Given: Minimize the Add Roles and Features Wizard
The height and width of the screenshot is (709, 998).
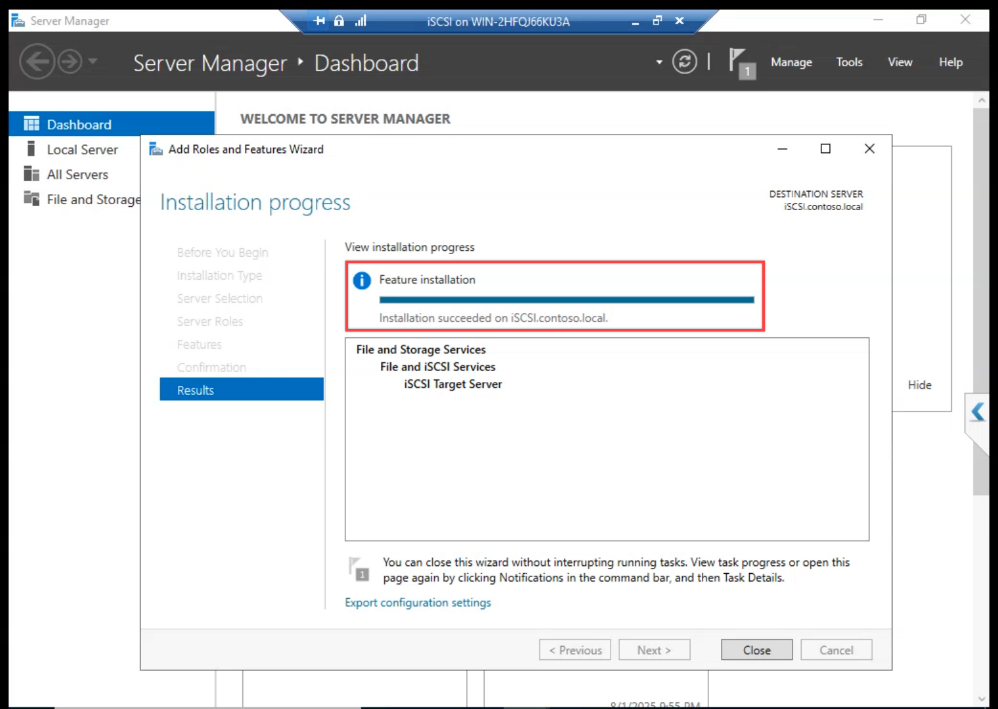Looking at the screenshot, I should pyautogui.click(x=782, y=148).
